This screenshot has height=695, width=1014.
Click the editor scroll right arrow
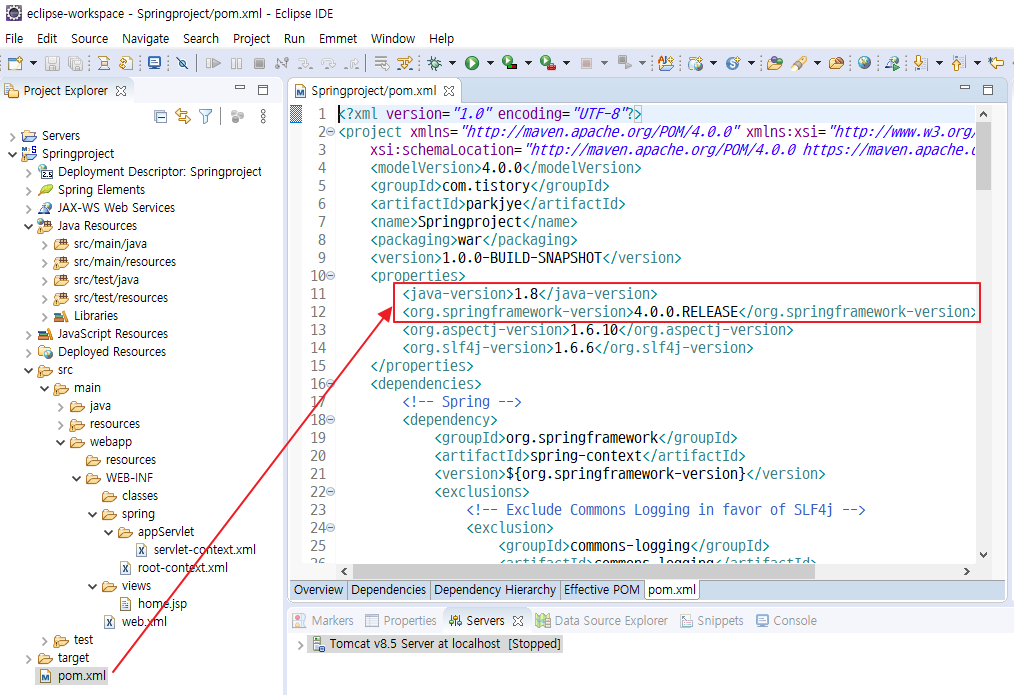(967, 572)
